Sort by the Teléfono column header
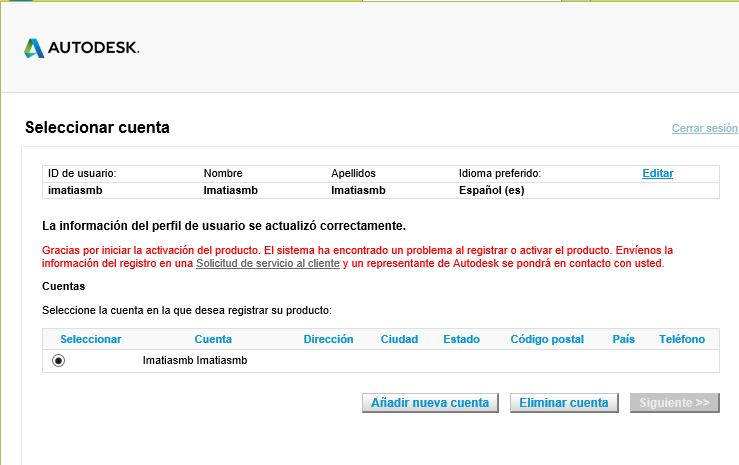The height and width of the screenshot is (465, 739). (x=682, y=339)
